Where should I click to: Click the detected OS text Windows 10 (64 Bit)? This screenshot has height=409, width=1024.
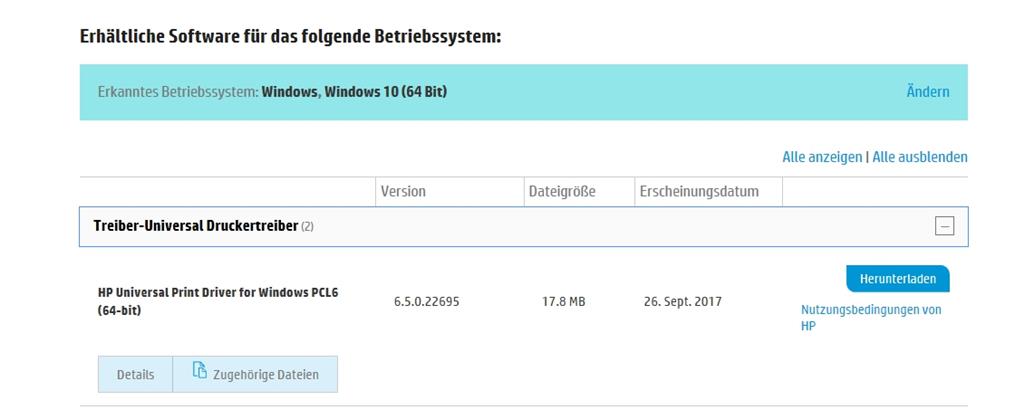point(386,92)
